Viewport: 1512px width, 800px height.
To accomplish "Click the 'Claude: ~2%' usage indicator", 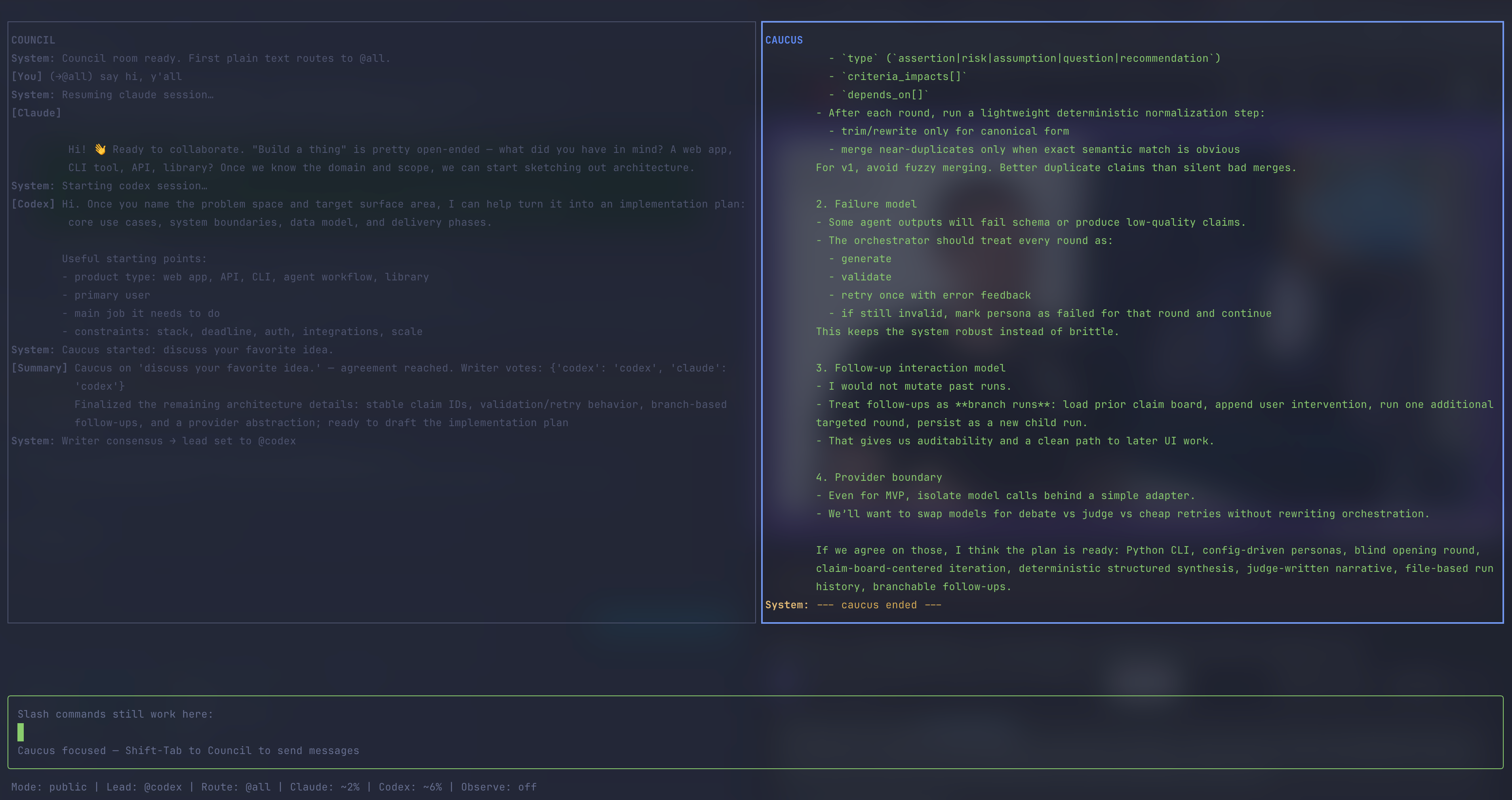I will 325,787.
